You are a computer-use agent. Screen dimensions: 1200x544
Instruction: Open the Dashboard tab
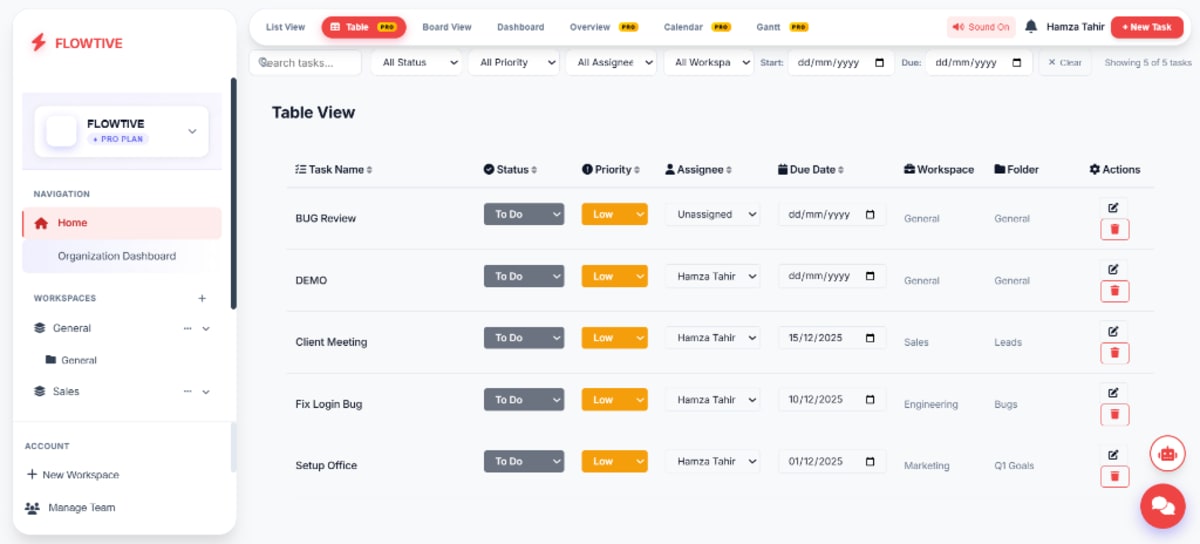coord(521,27)
